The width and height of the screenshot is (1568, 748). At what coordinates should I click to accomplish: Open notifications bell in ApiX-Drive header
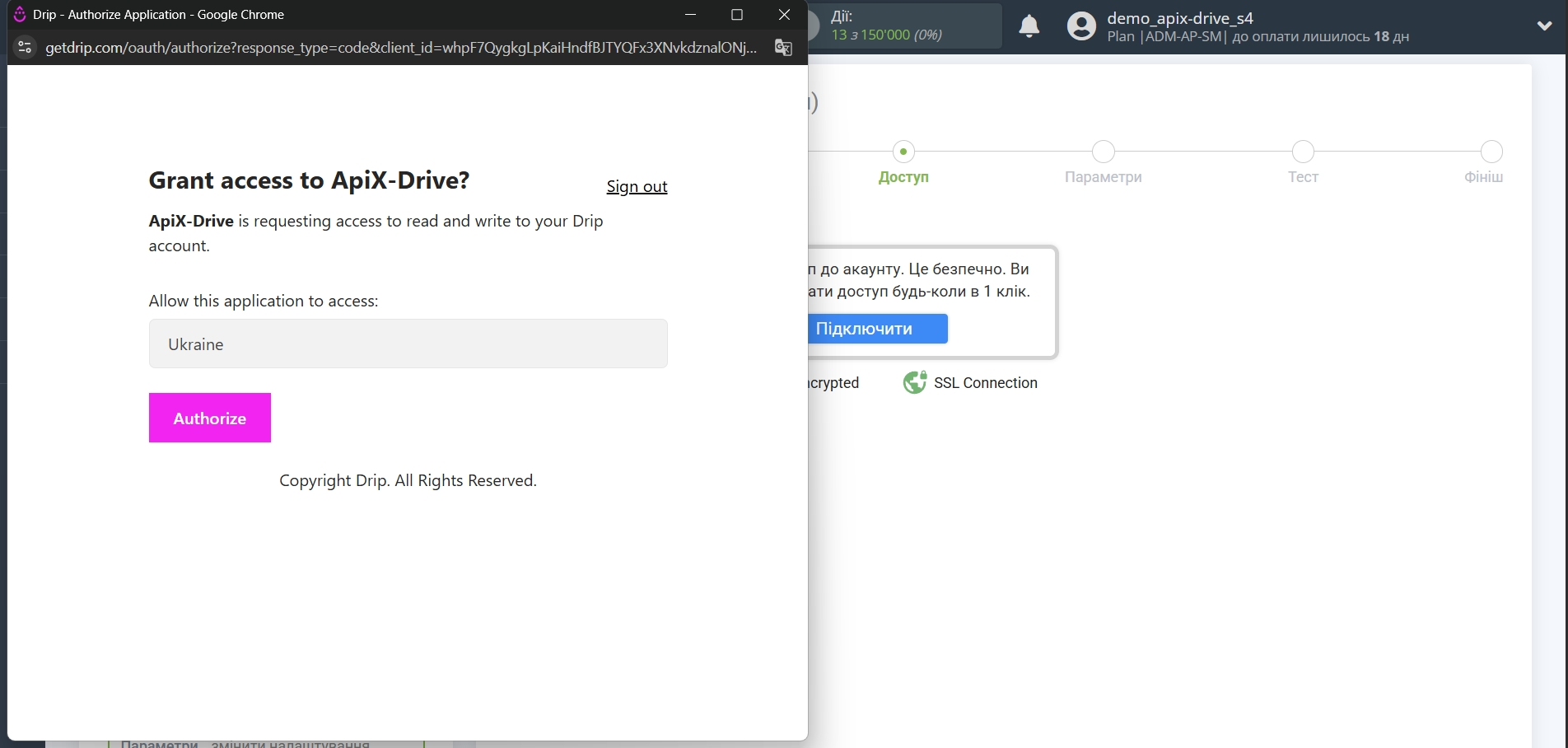point(1029,26)
